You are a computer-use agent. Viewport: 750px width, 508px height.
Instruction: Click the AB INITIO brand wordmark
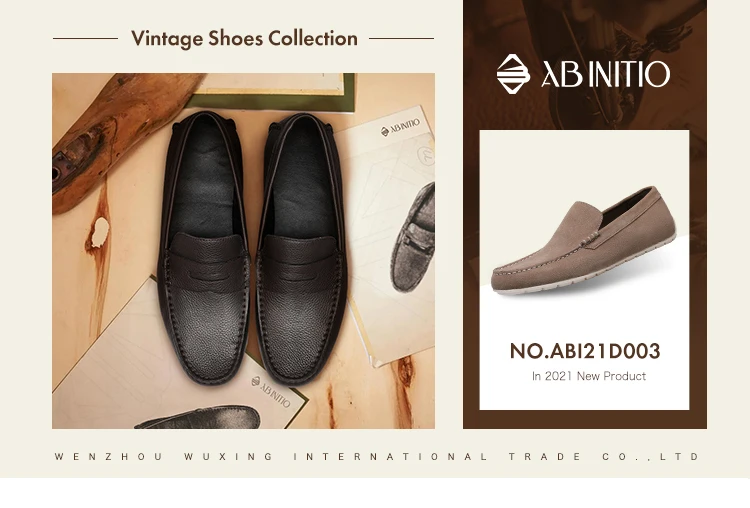606,74
